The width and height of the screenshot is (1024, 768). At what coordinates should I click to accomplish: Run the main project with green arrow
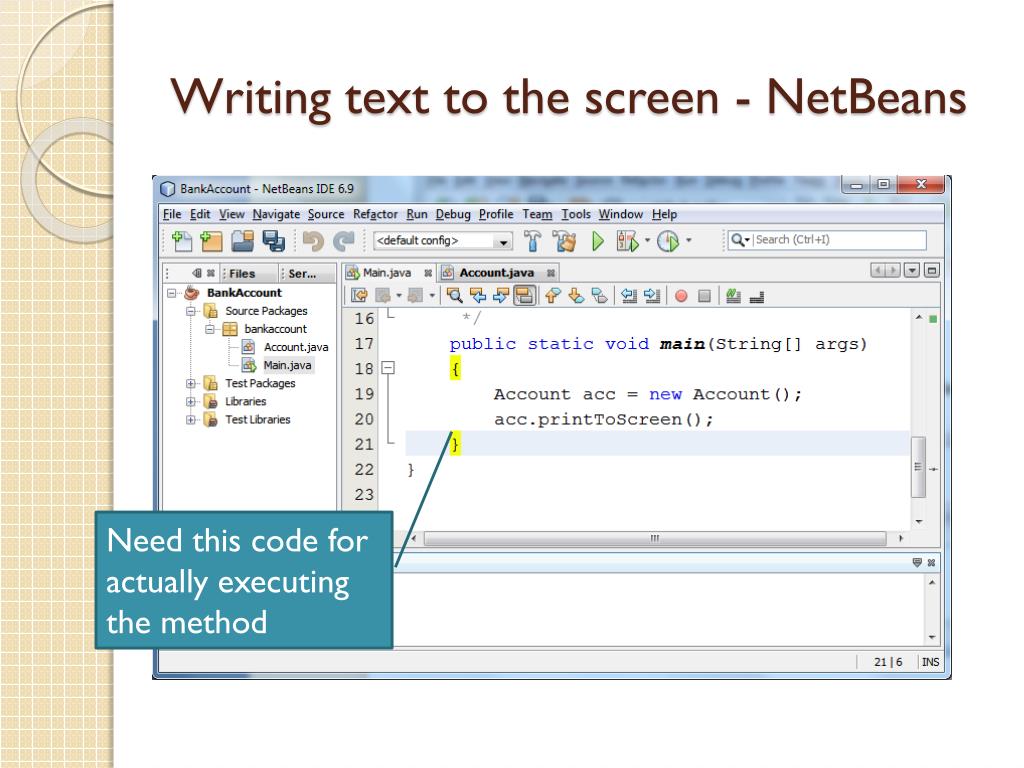coord(598,241)
